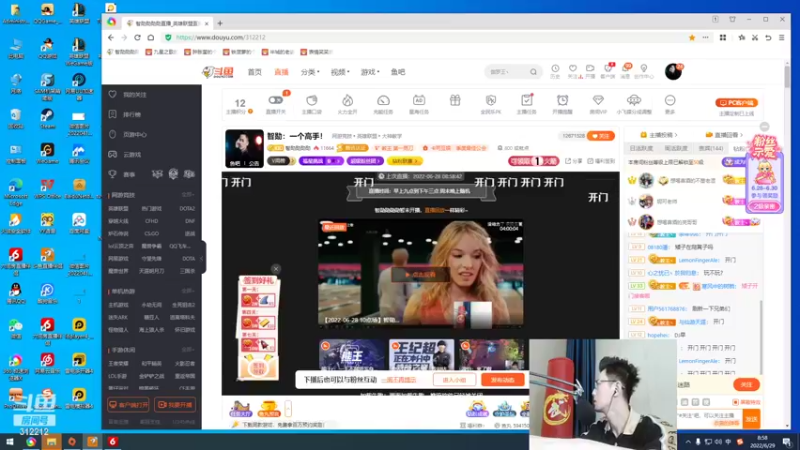Open the More ellipsis icon in toolbar
This screenshot has width=800, height=450.
670,101
